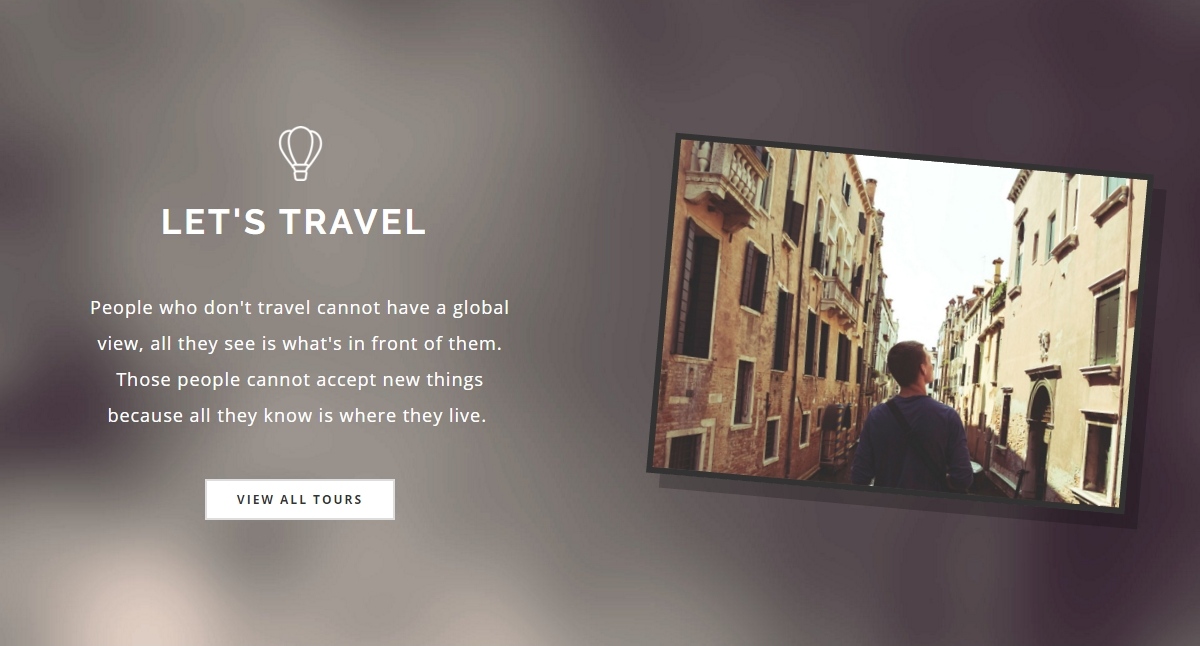Open the tilted Venice street photo
The width and height of the screenshot is (1200, 646).
899,324
